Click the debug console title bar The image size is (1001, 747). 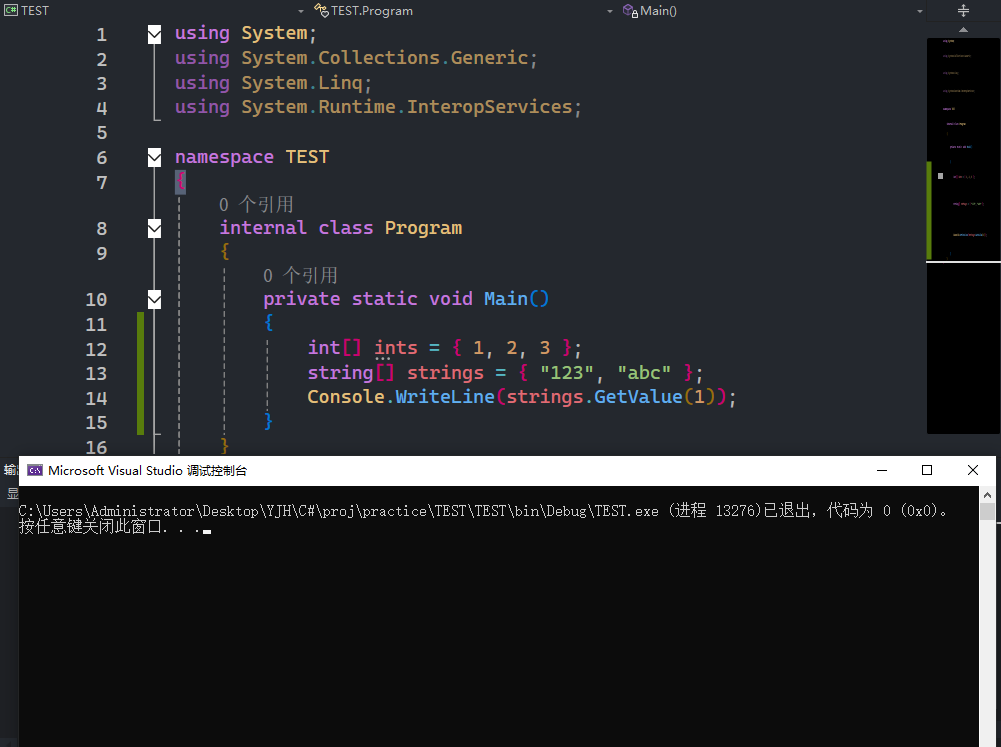click(x=507, y=471)
